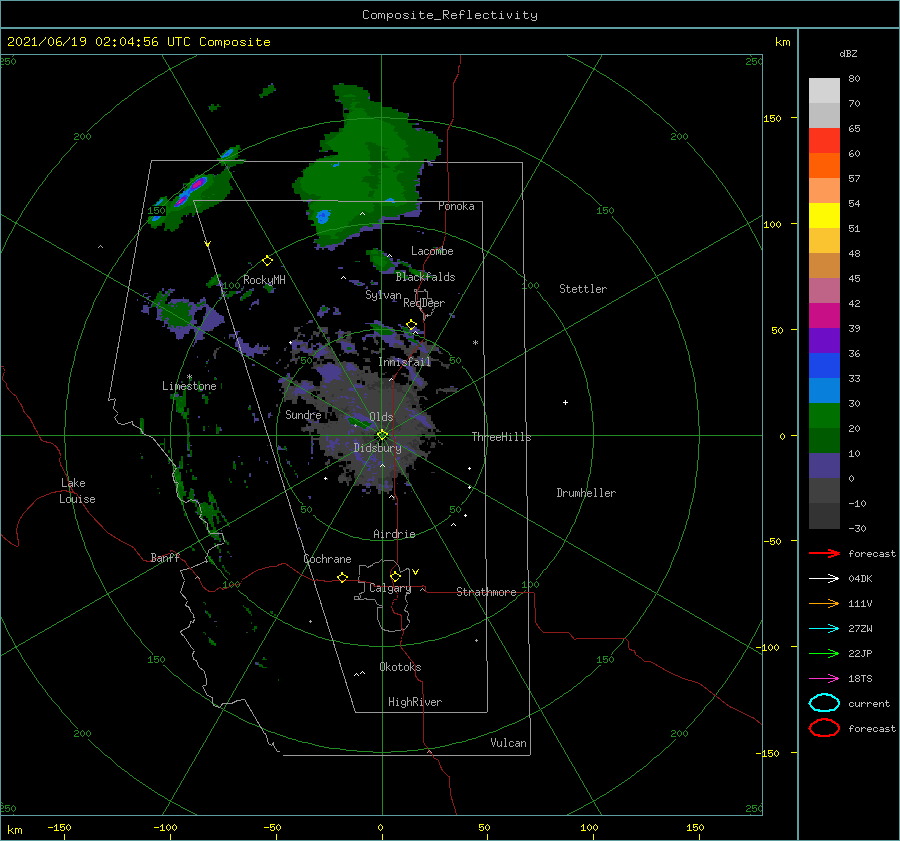The height and width of the screenshot is (841, 900).
Task: Click the cyan current ellipse in legend
Action: (x=824, y=703)
